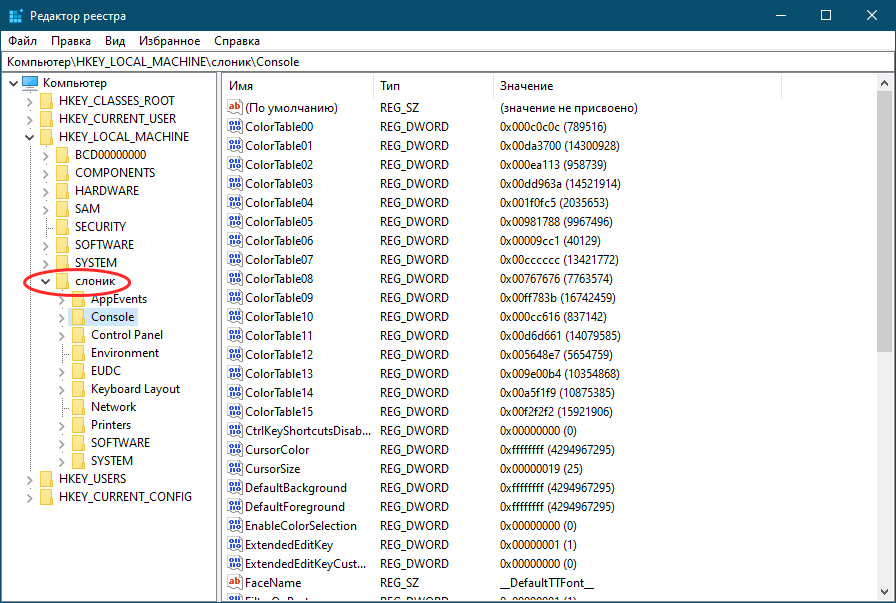This screenshot has width=896, height=603.
Task: Click the ab icon of the default value
Action: coord(235,108)
